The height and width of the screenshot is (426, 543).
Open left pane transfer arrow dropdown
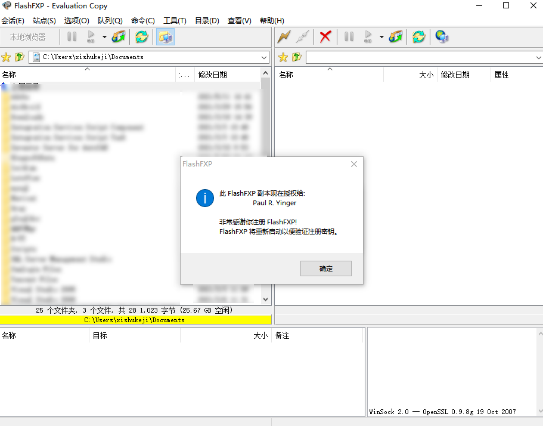point(104,37)
